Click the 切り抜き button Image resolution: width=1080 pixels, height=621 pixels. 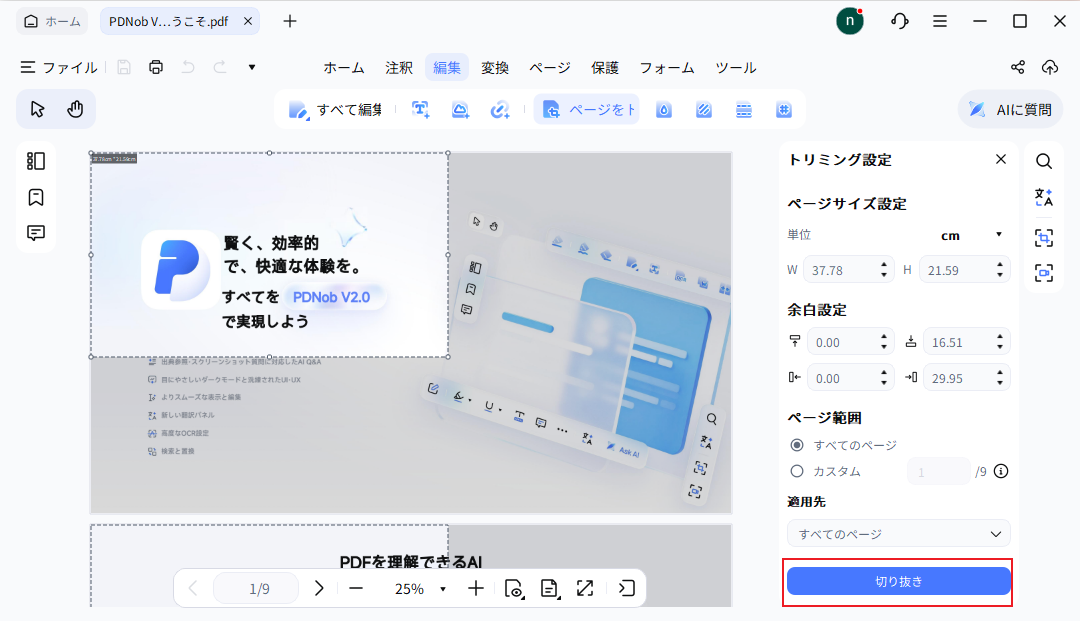(897, 581)
